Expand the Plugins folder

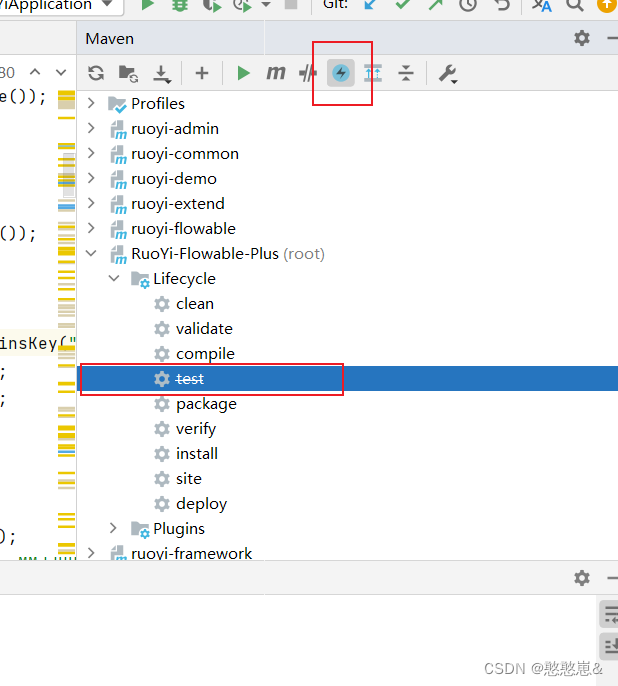coord(113,528)
